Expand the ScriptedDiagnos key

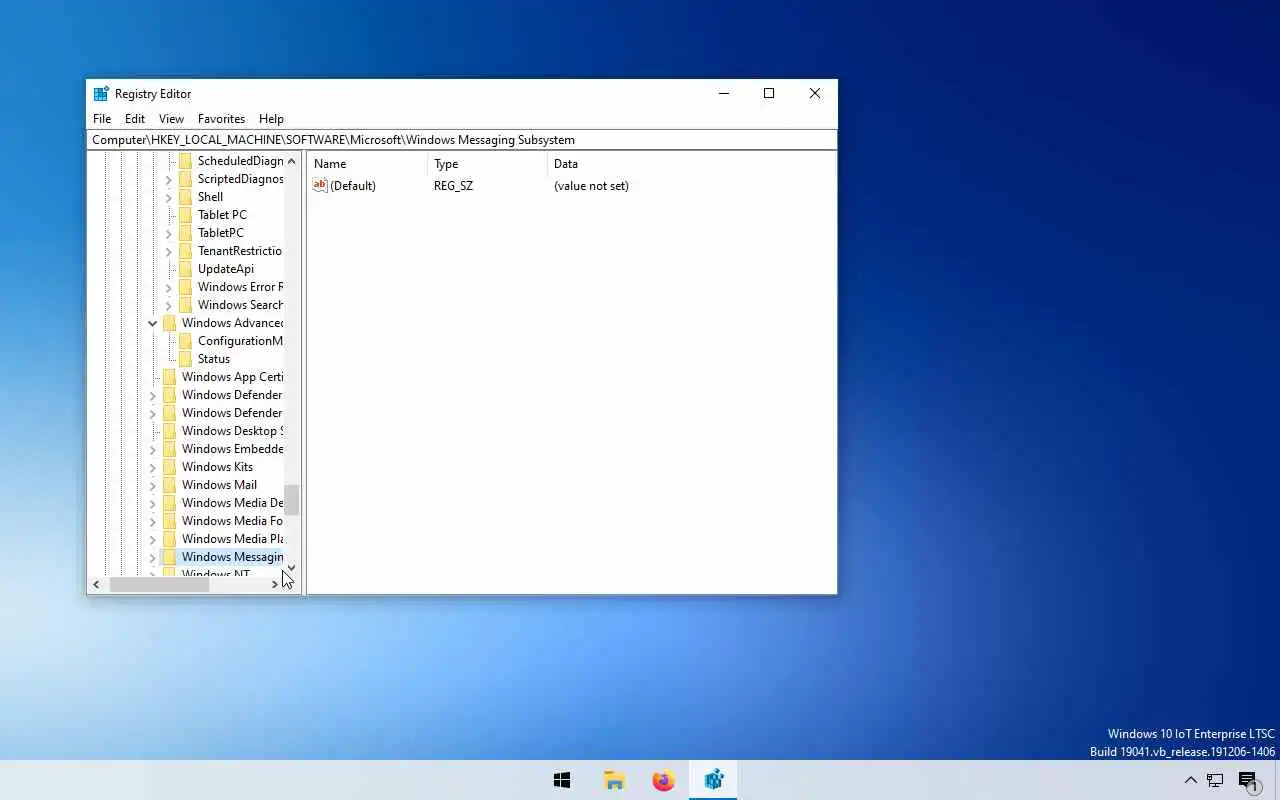169,180
